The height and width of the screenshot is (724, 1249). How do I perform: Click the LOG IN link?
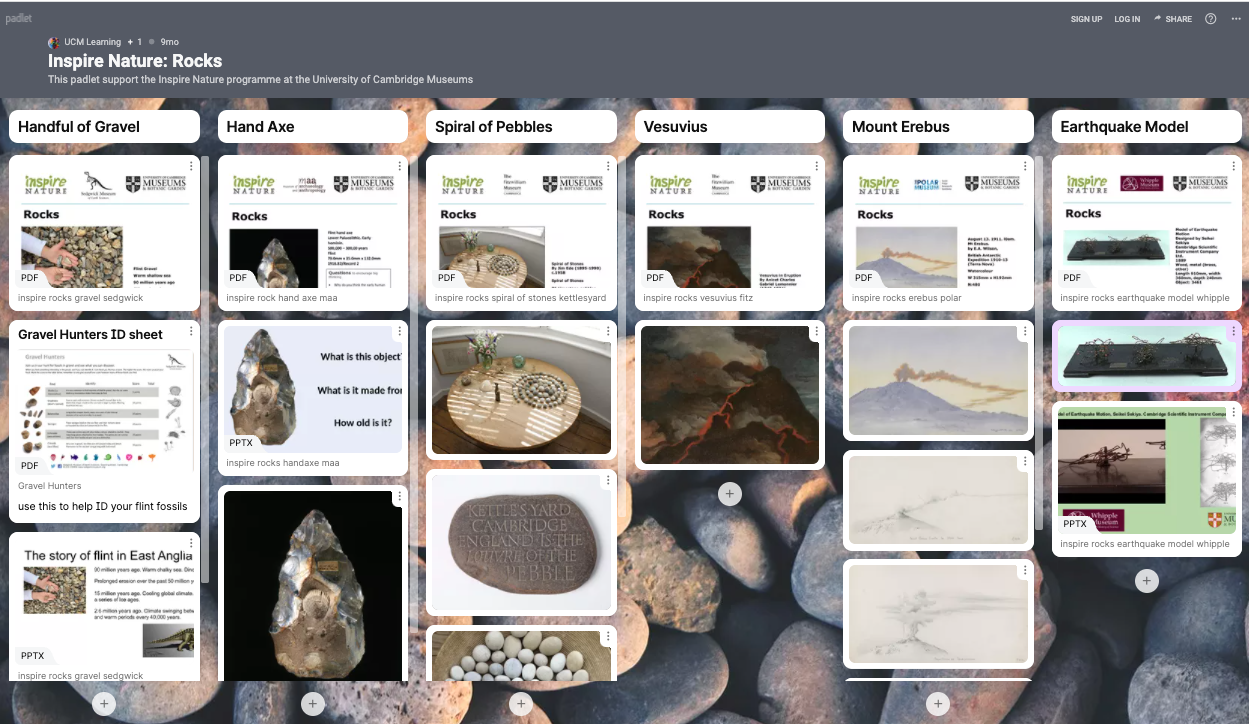(1127, 19)
